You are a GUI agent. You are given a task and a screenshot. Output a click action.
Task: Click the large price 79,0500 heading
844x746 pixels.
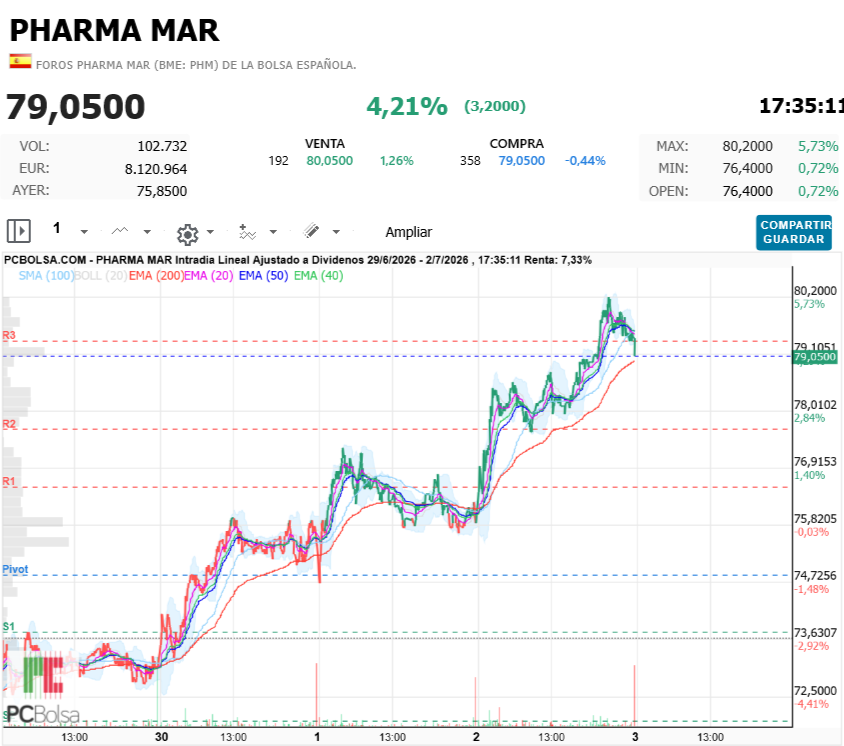[75, 107]
